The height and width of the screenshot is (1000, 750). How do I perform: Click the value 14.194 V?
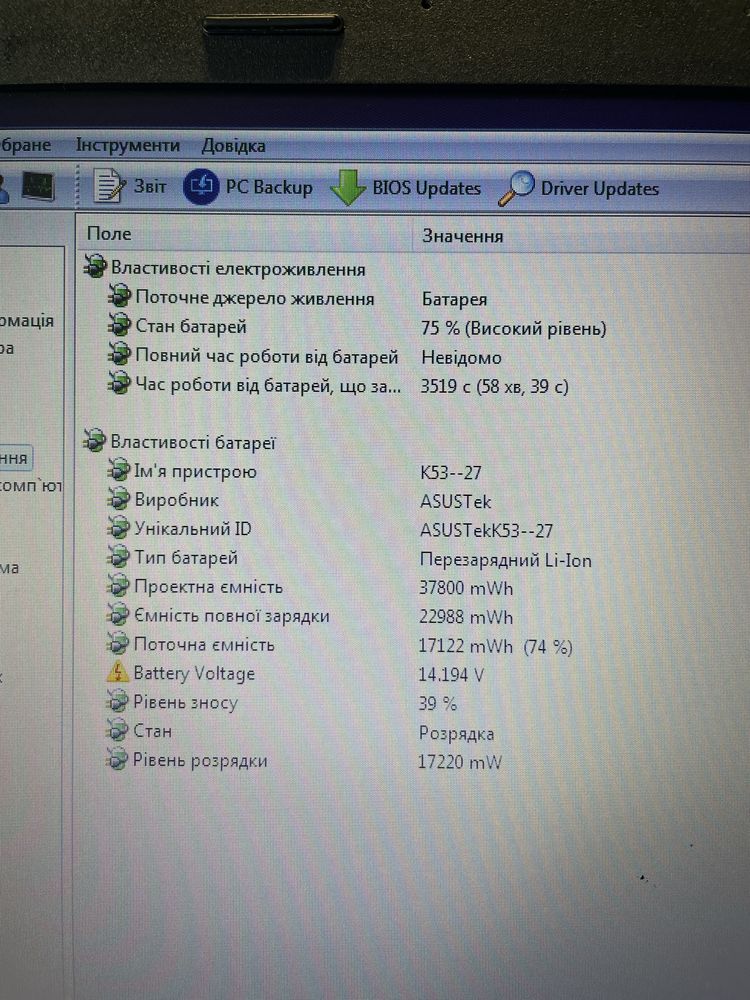click(x=451, y=675)
